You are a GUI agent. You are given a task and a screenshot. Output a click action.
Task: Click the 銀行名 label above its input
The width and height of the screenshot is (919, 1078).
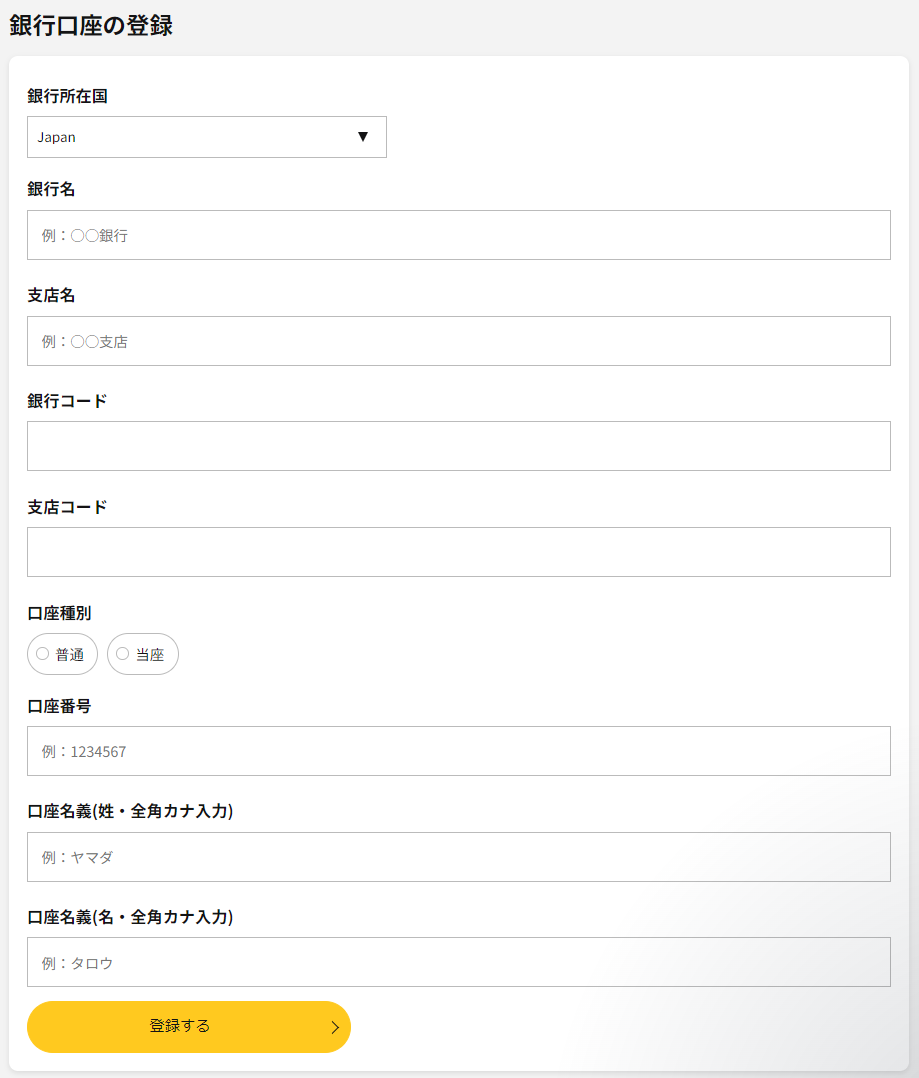(x=51, y=189)
